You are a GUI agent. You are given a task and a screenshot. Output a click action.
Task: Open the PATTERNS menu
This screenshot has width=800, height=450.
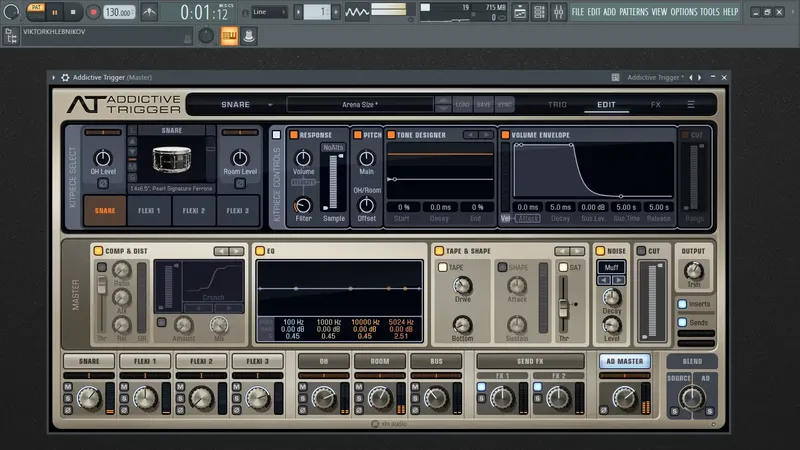[x=634, y=12]
